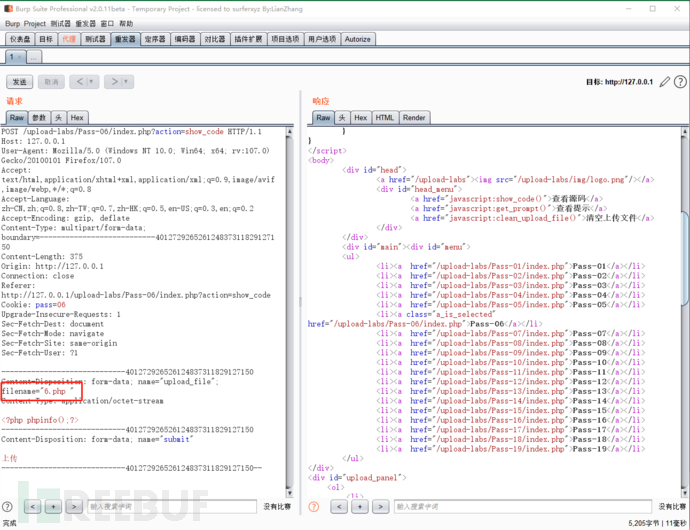The height and width of the screenshot is (530, 690).
Task: Go to previous match in request search
Action: coord(33,507)
